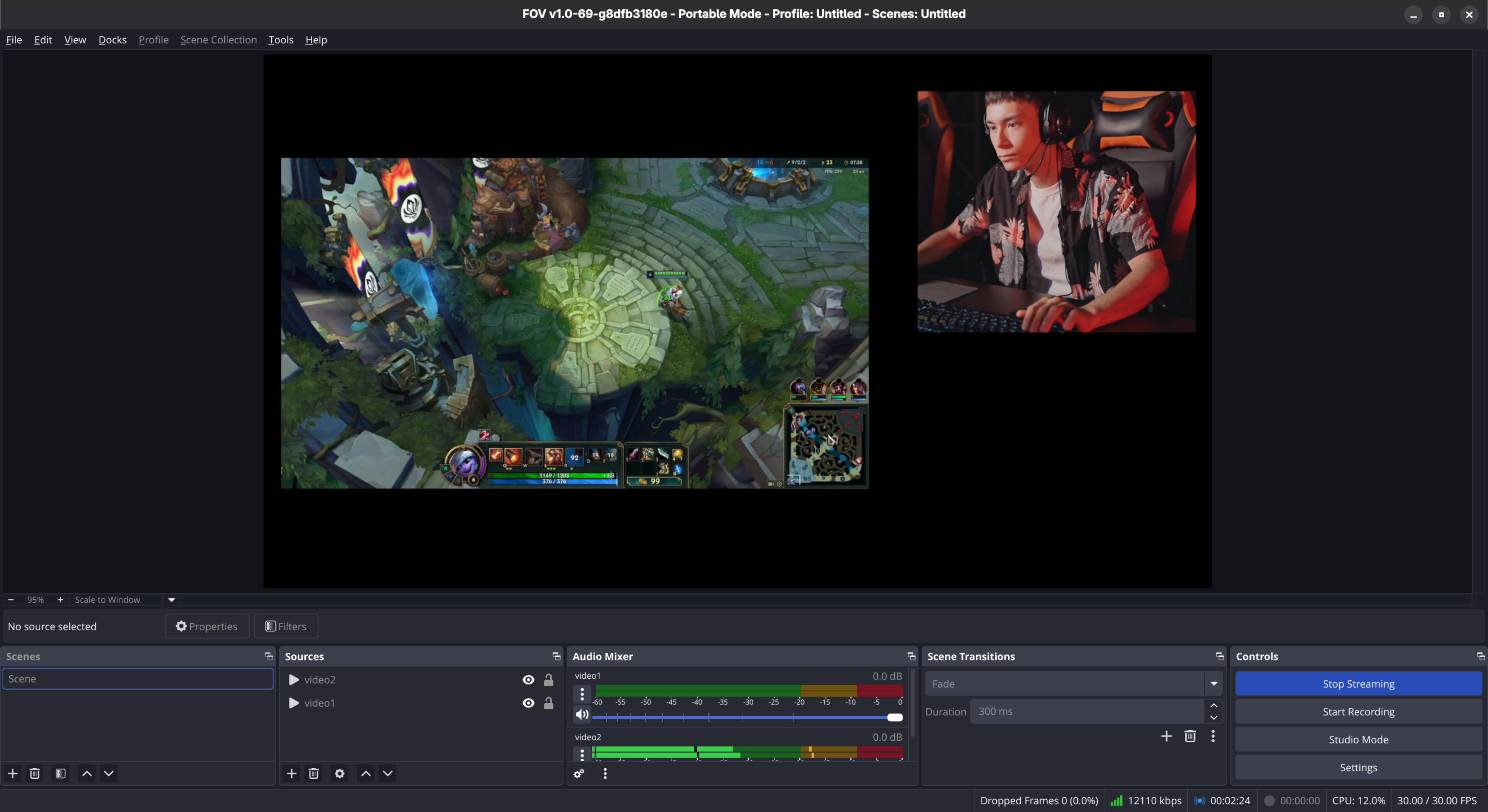1488x812 pixels.
Task: Open the File menu
Action: click(x=14, y=40)
